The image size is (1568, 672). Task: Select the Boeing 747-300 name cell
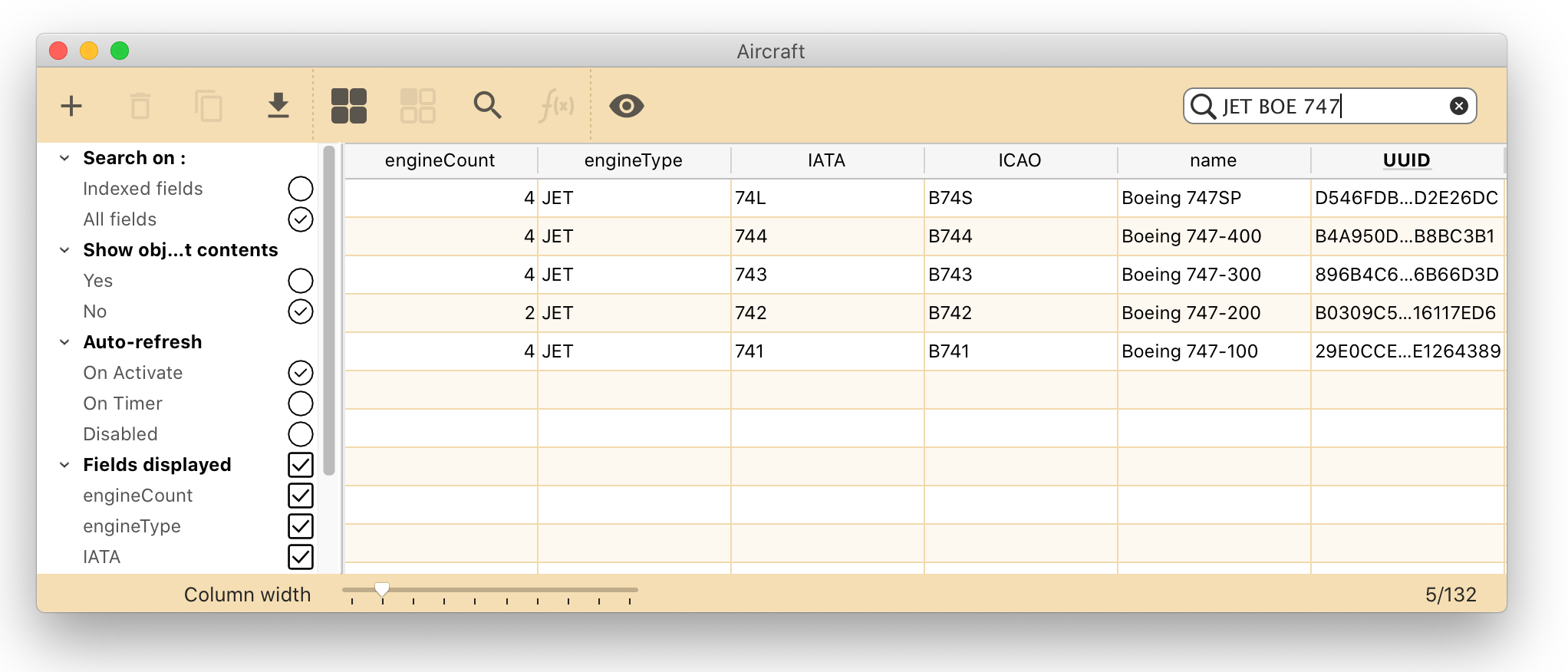(1214, 275)
